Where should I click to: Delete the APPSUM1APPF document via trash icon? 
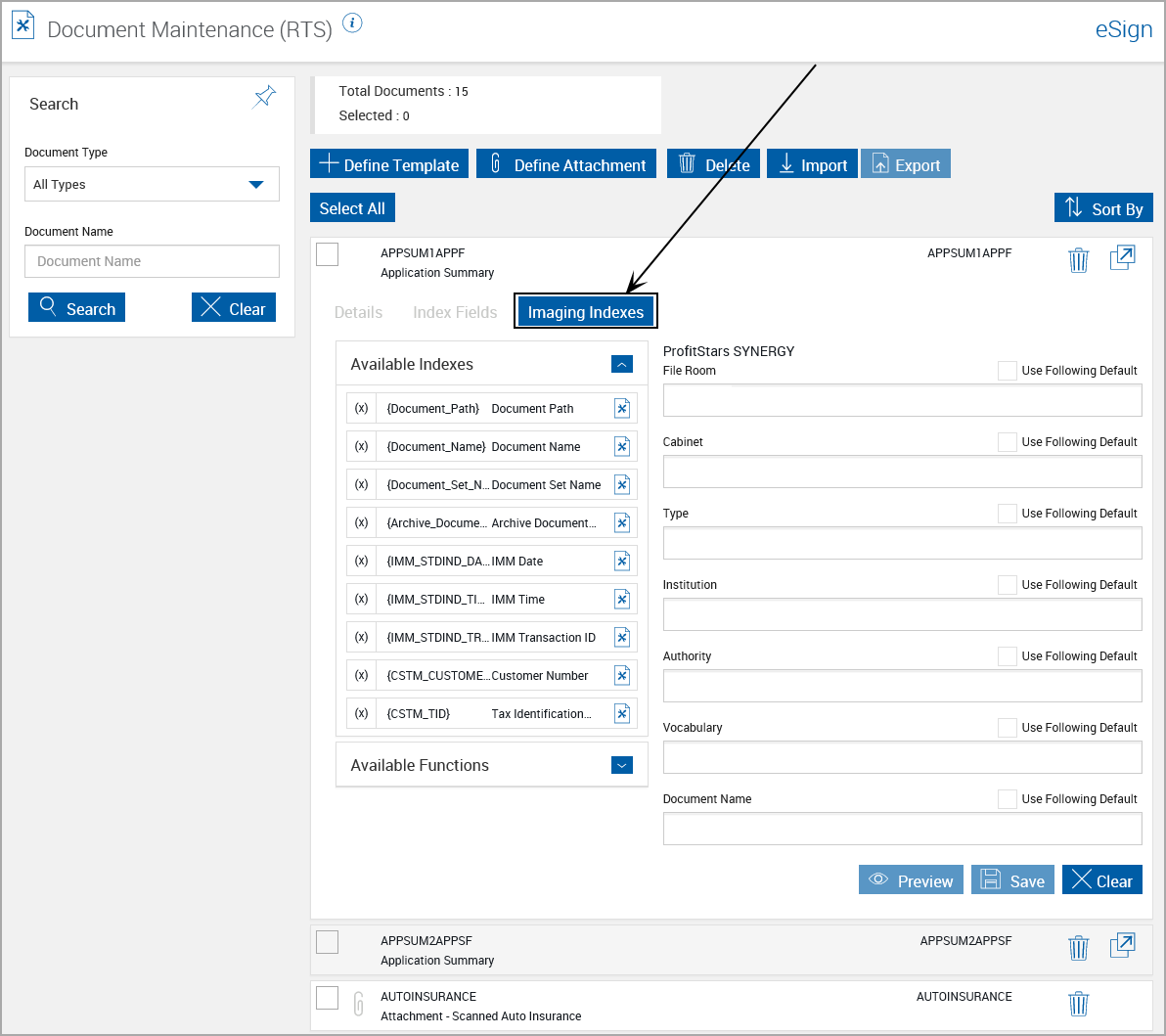click(1078, 260)
